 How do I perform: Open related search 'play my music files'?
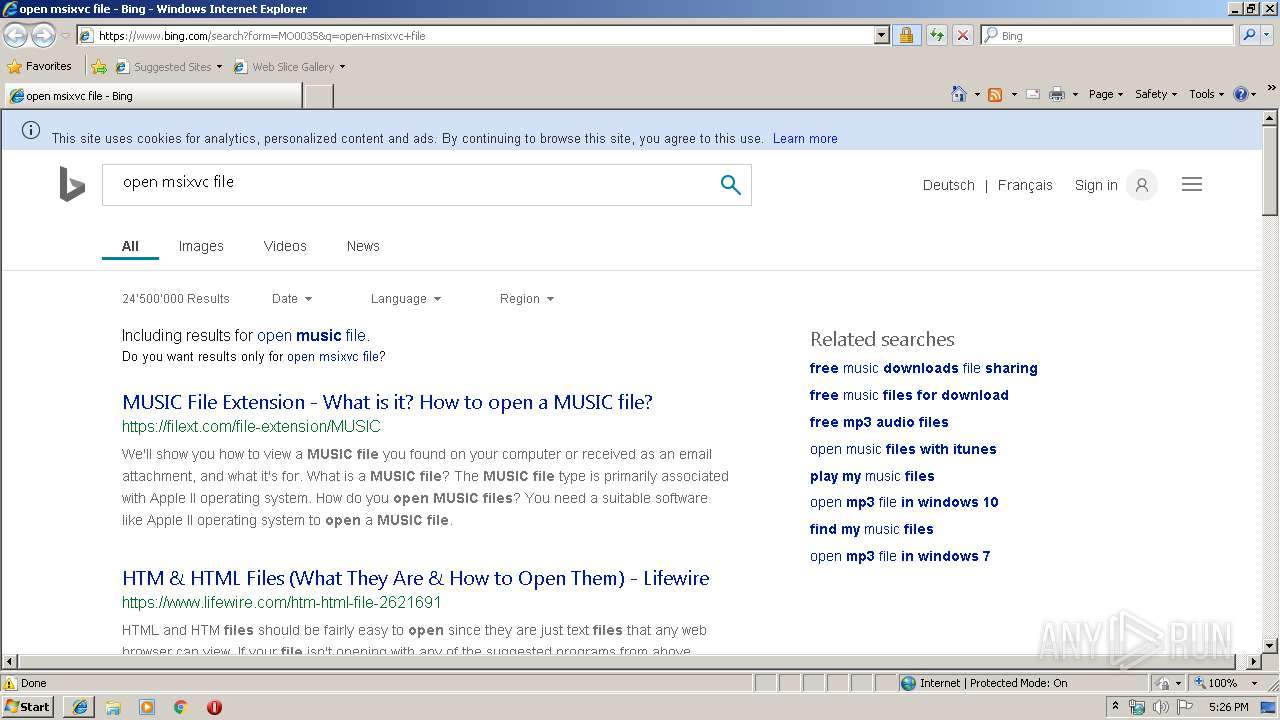(872, 476)
